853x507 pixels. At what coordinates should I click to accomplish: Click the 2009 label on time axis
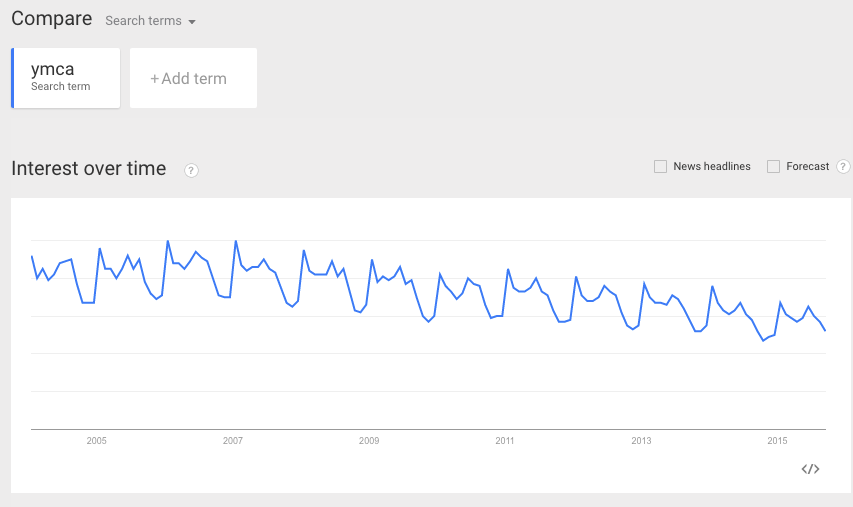[369, 441]
